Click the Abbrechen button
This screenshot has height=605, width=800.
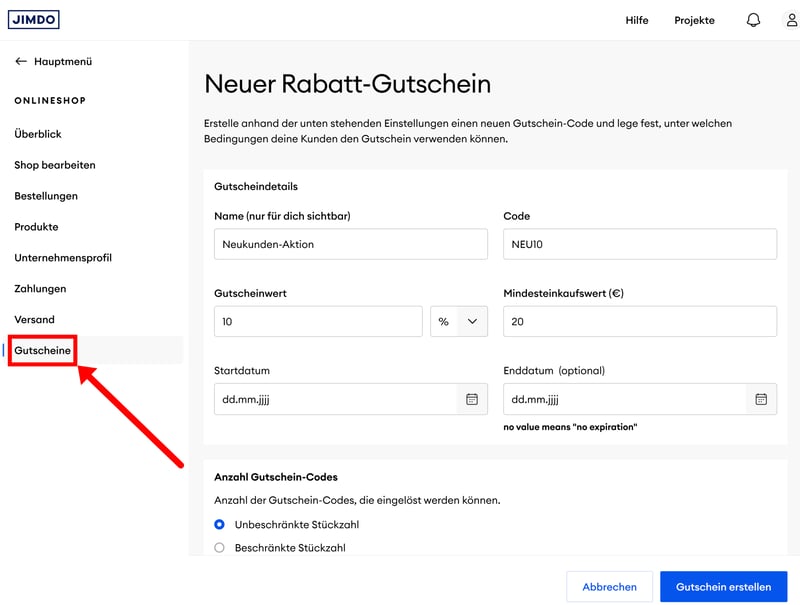[609, 587]
